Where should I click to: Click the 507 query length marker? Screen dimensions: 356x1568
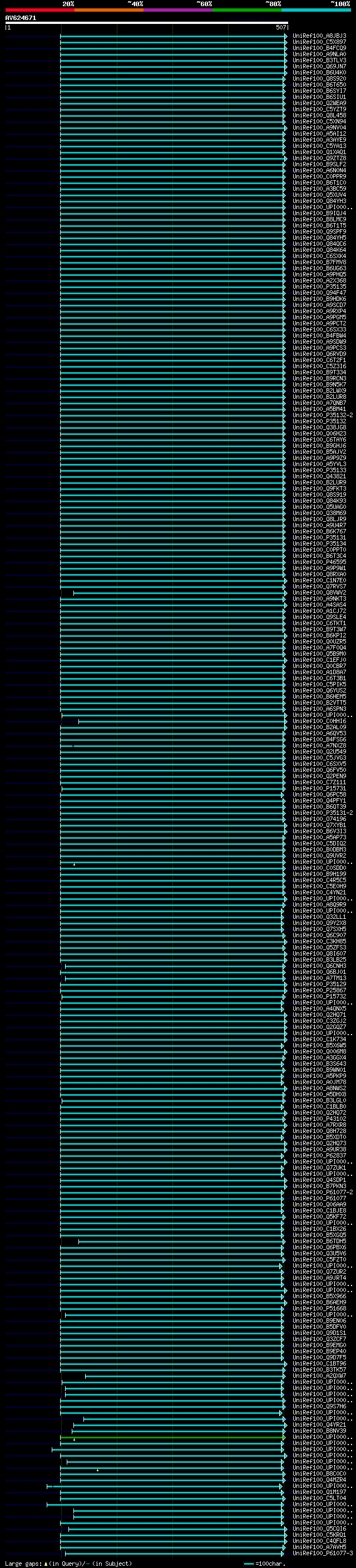click(x=281, y=27)
